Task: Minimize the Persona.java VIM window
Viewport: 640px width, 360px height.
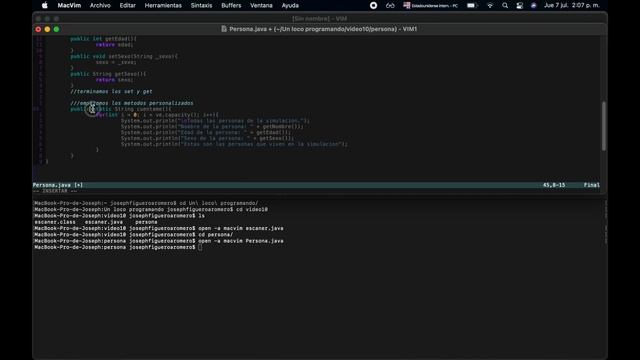Action: click(47, 29)
